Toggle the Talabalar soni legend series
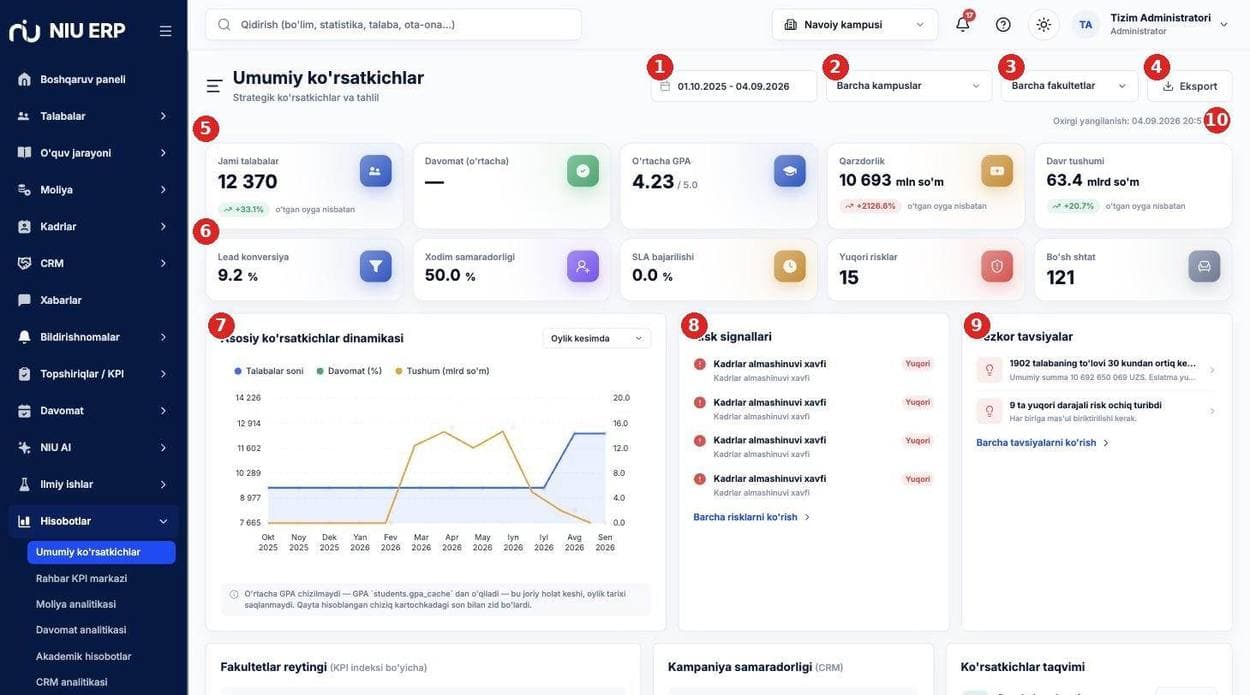This screenshot has width=1250, height=695. click(x=269, y=371)
